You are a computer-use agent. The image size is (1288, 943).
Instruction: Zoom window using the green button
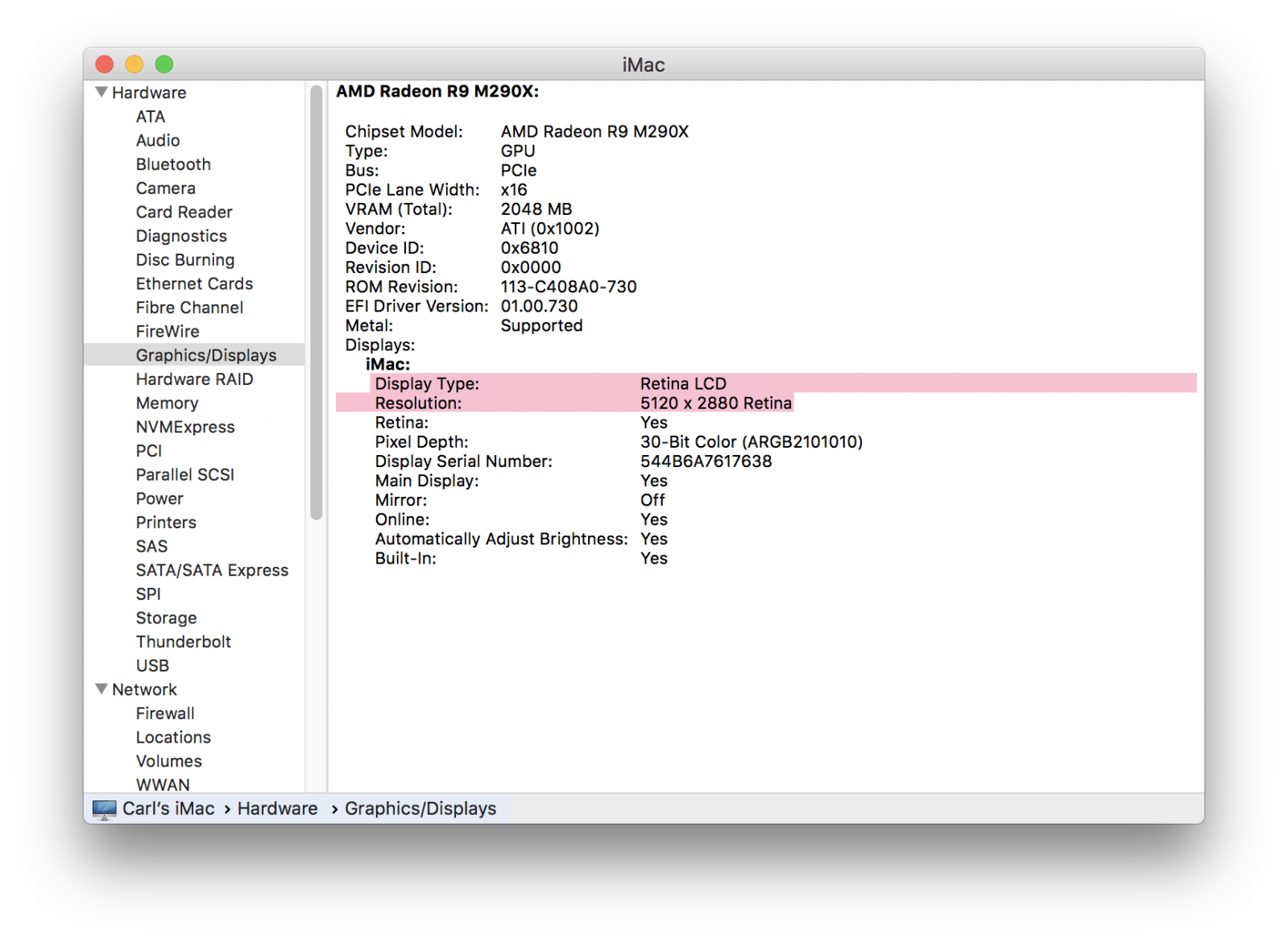[164, 64]
